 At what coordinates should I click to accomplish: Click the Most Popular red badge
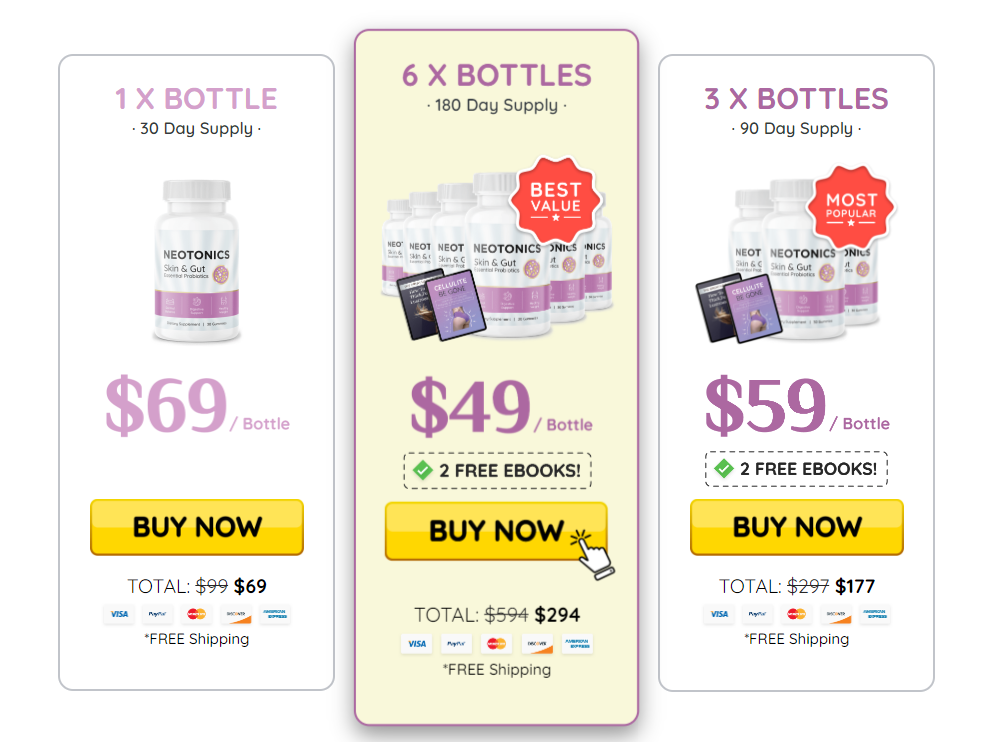pos(851,208)
